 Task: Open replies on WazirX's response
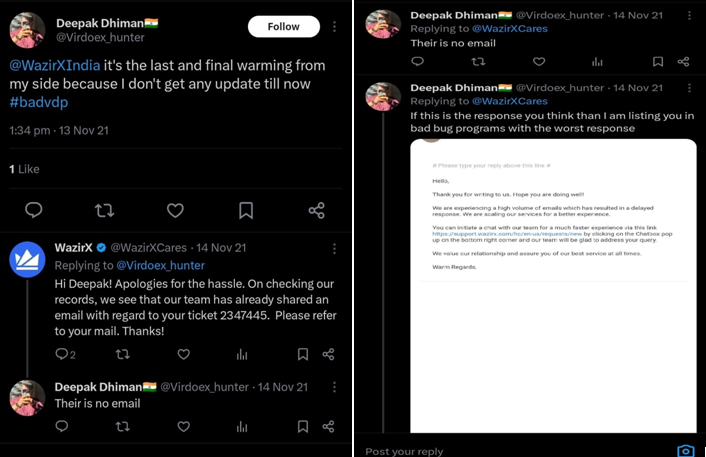pyautogui.click(x=63, y=354)
